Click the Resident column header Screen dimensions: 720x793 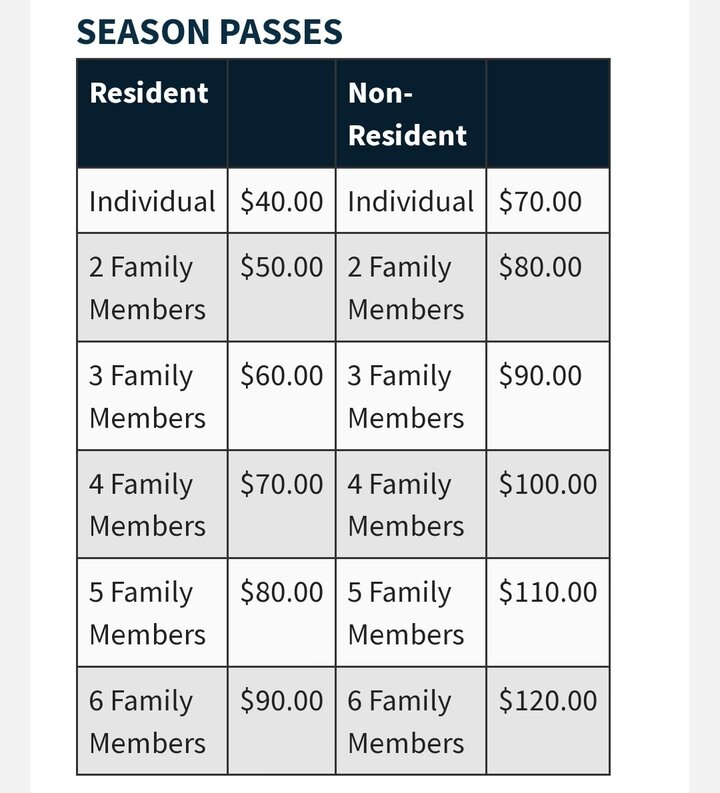(149, 93)
